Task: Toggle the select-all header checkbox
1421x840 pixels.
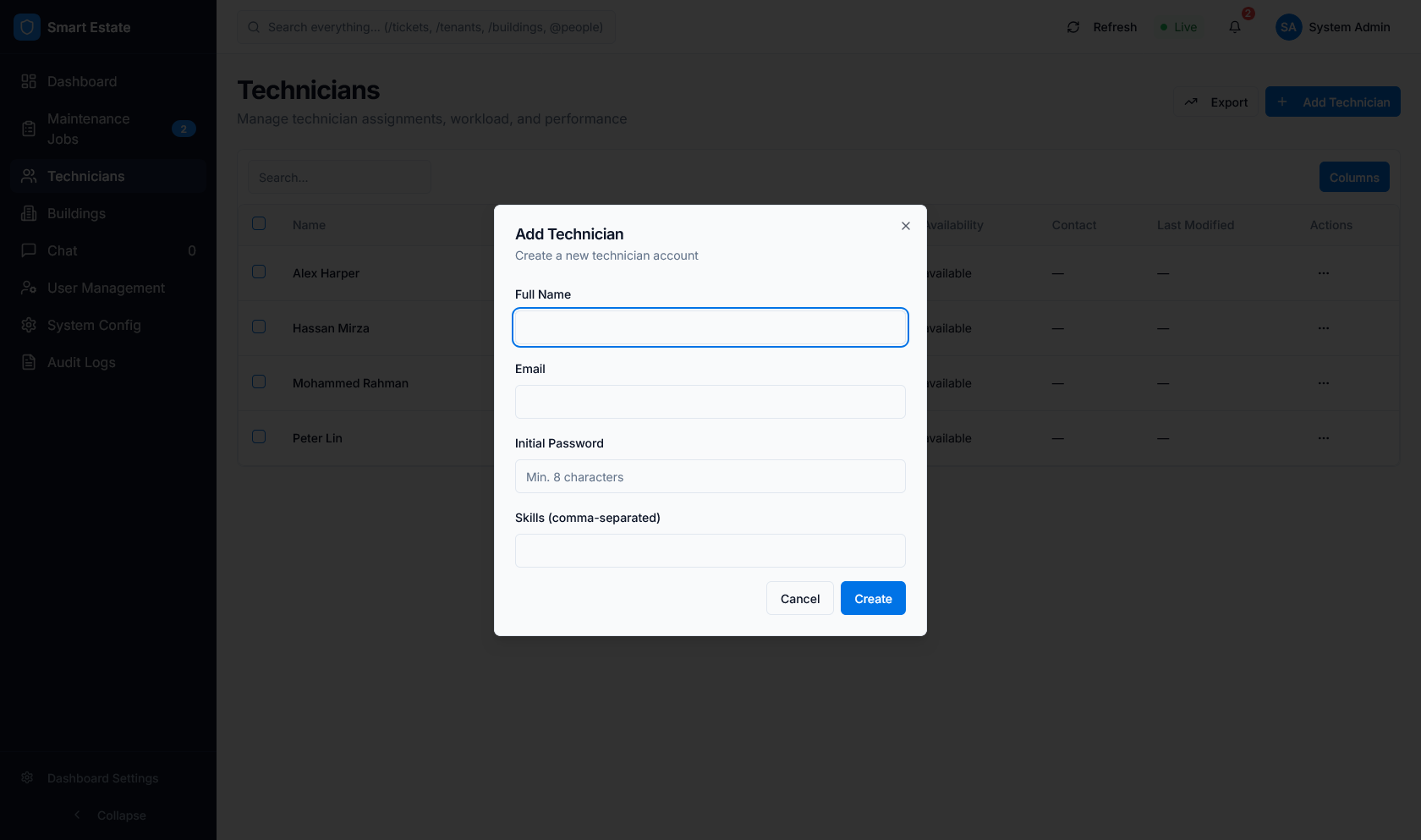Action: click(x=259, y=223)
